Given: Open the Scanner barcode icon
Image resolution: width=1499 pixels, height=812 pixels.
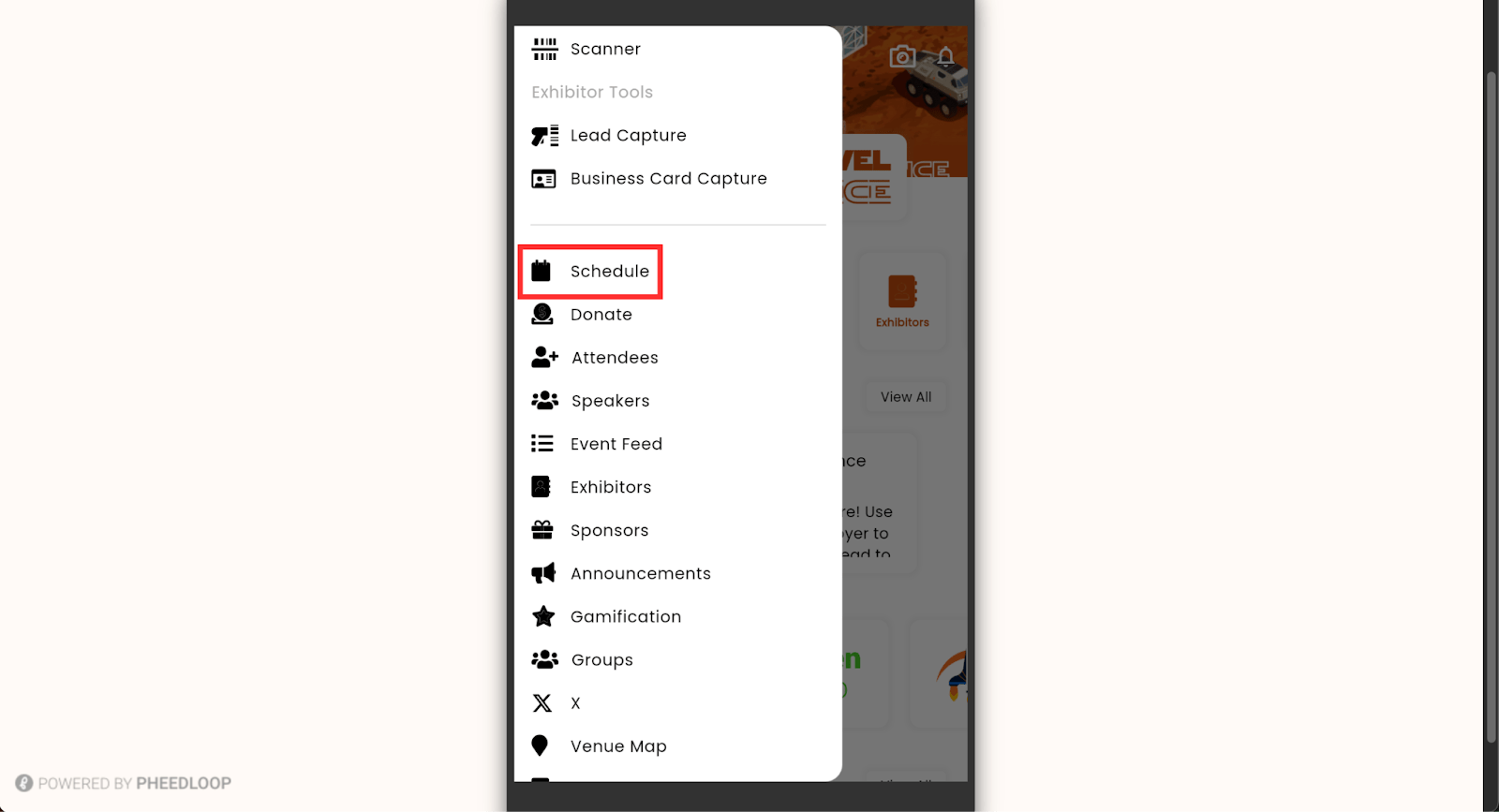Looking at the screenshot, I should point(544,49).
